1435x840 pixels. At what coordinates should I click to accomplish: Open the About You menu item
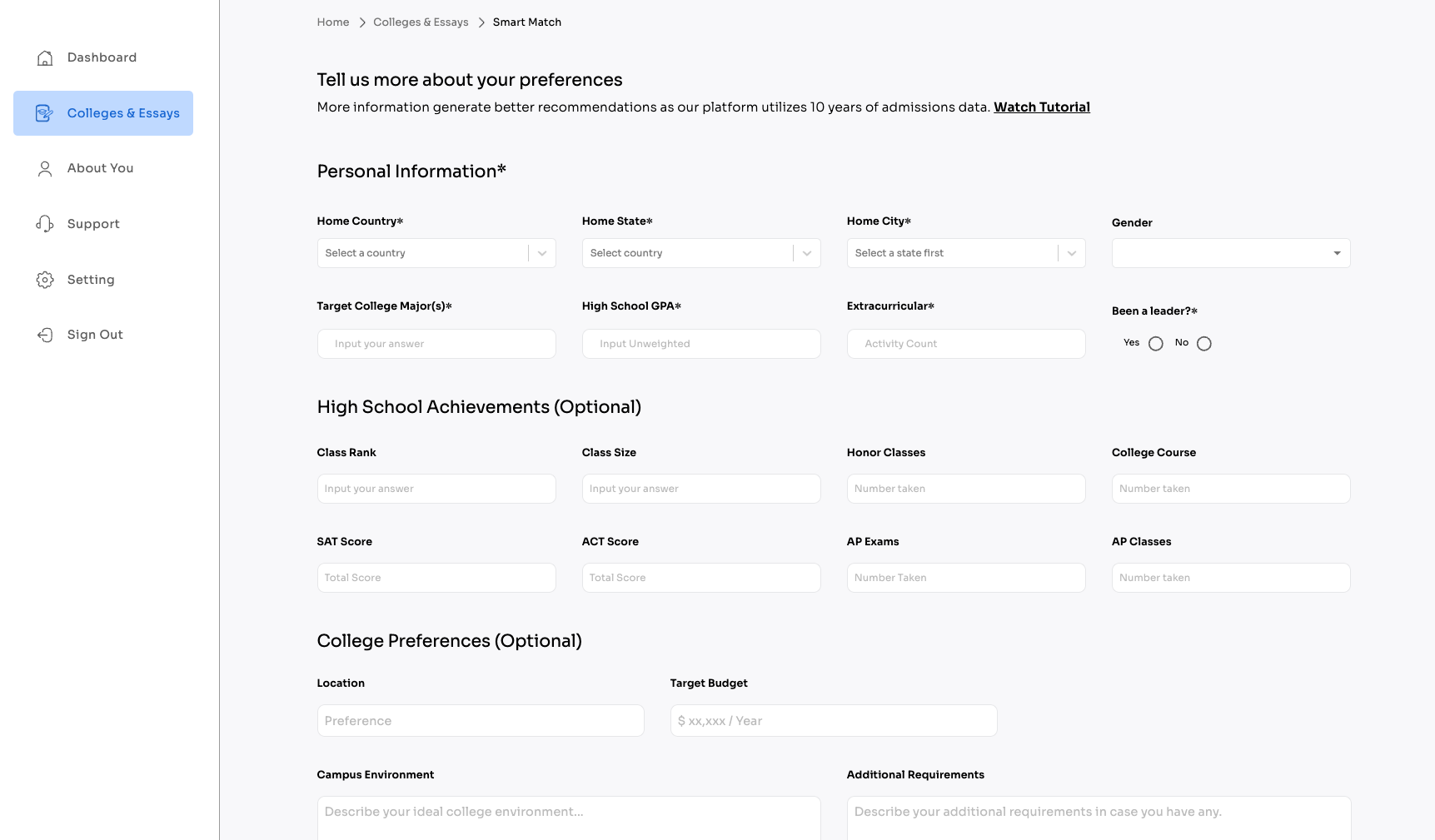[x=100, y=168]
